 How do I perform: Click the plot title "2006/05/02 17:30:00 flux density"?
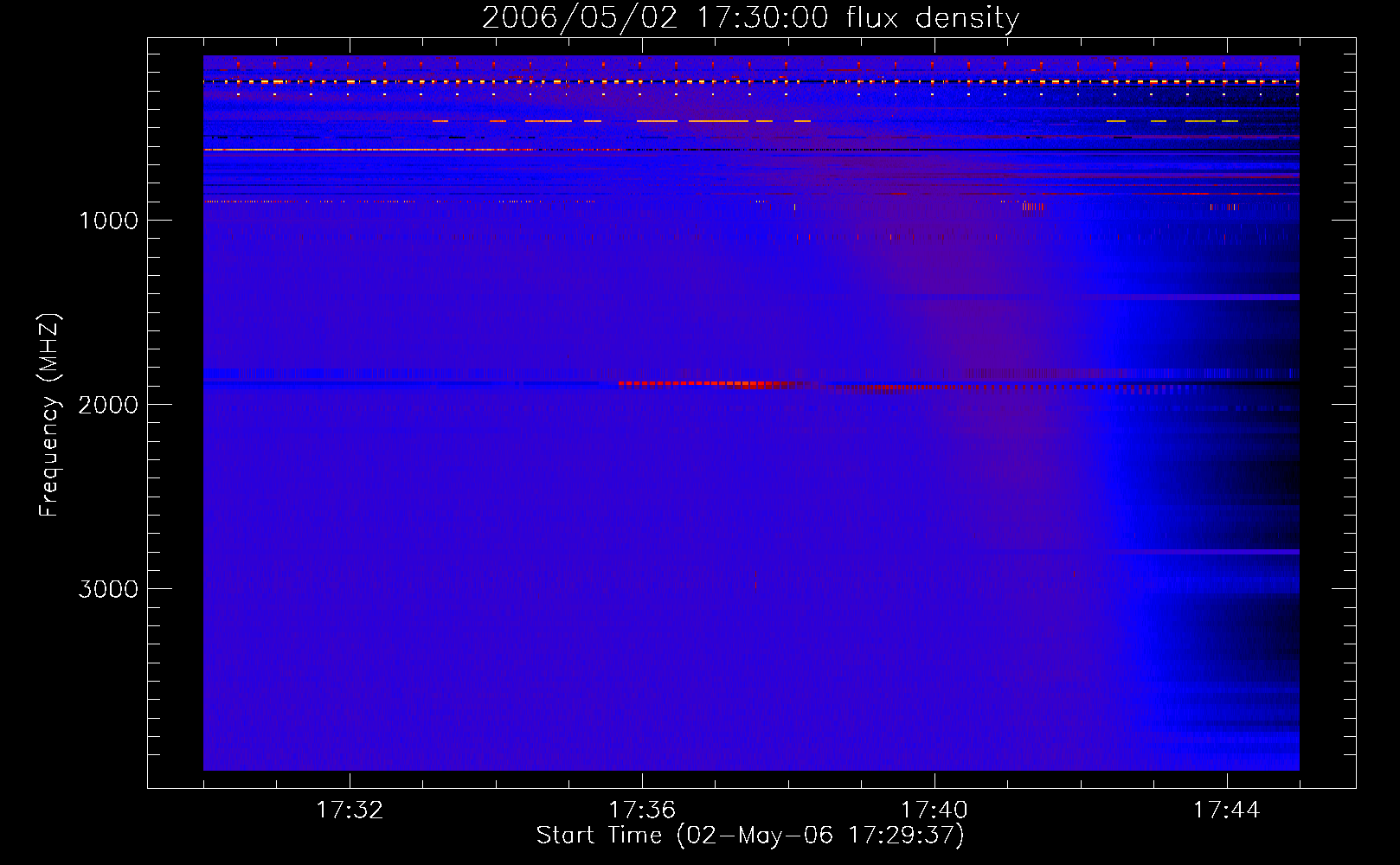pyautogui.click(x=750, y=17)
